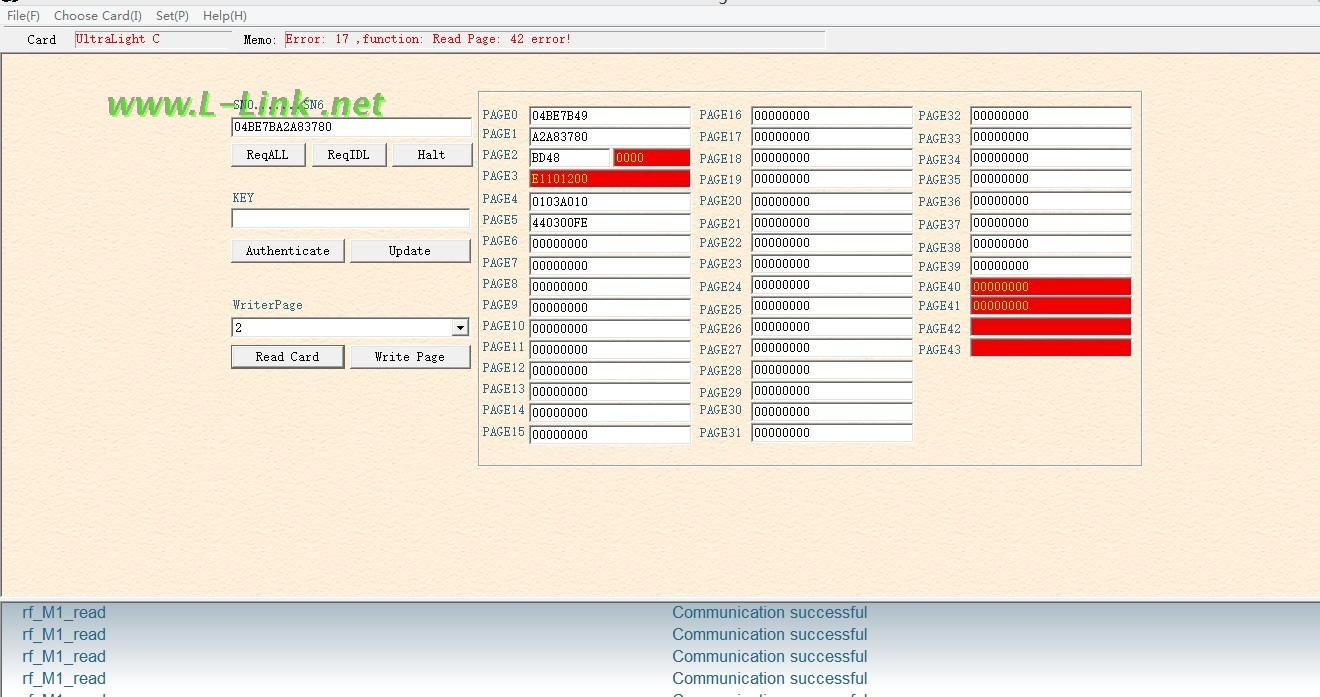Click into the KEY input field
Screen dimensions: 1320x697
point(350,219)
